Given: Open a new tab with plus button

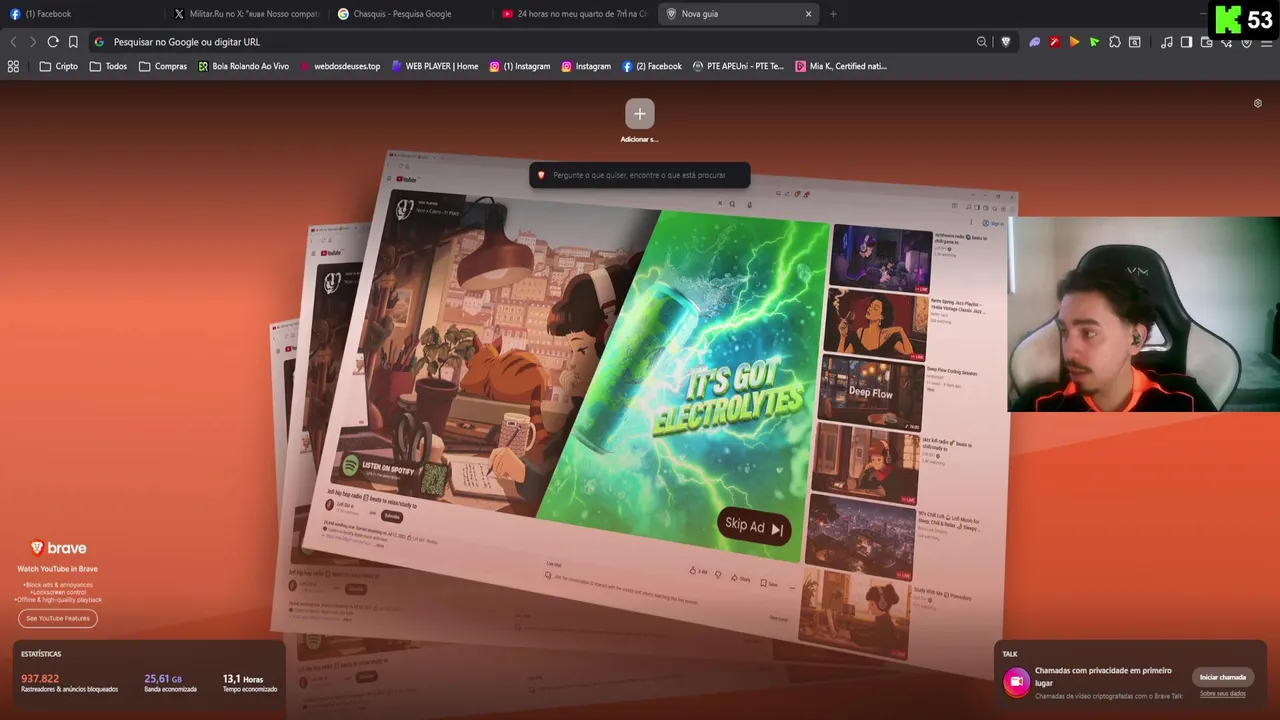Looking at the screenshot, I should (x=833, y=14).
